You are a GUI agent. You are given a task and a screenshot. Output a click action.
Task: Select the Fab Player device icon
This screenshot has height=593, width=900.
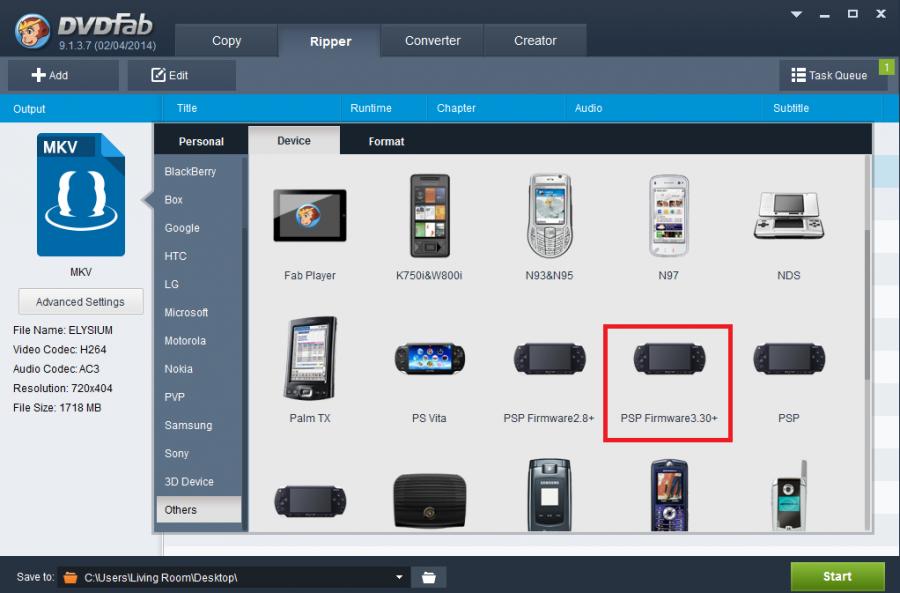pos(310,215)
